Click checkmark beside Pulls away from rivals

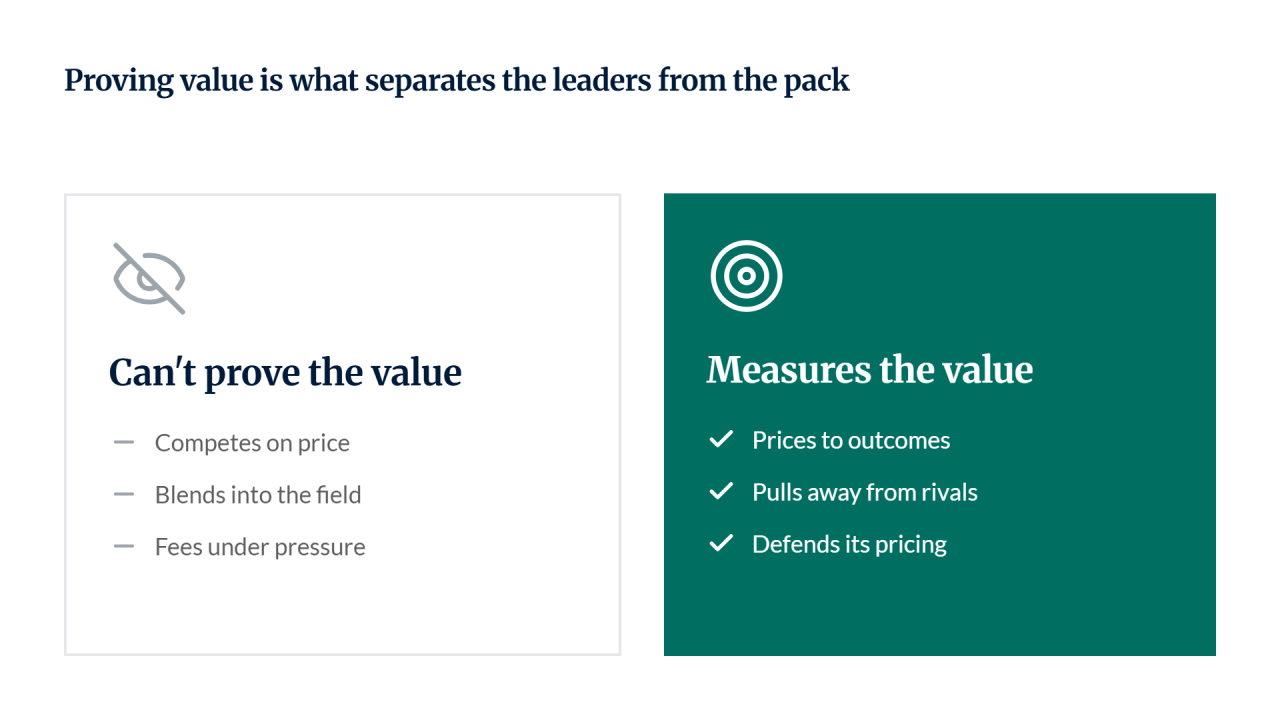pos(721,492)
